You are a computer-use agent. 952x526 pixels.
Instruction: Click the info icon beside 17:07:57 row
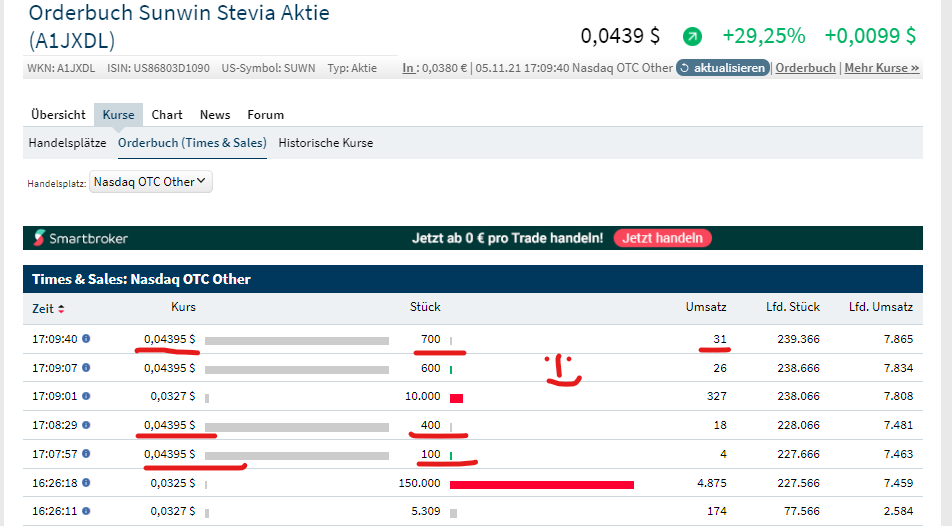(86, 454)
